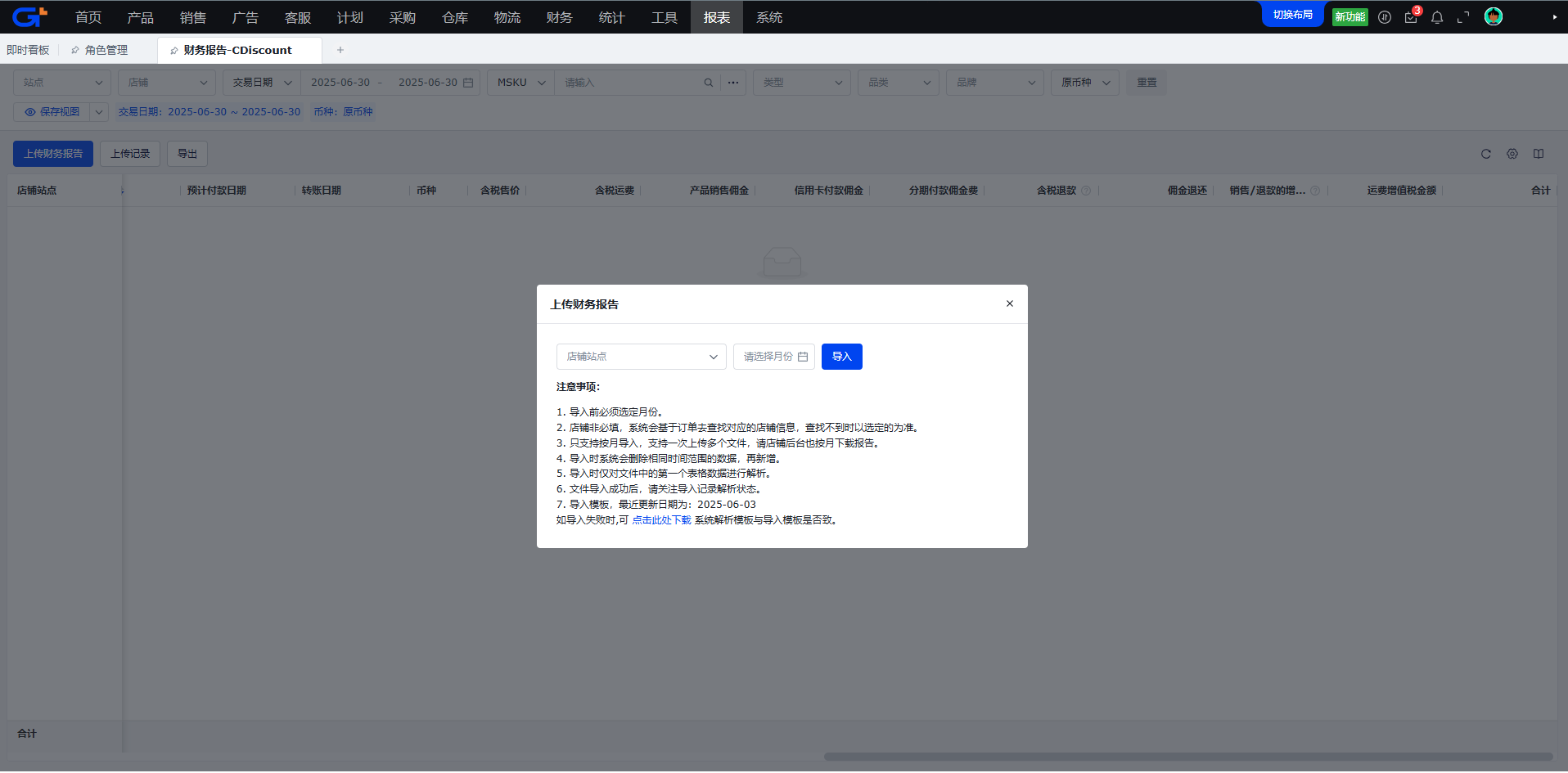Open the 系统 menu
Viewport: 1568px width, 773px height.
[769, 17]
